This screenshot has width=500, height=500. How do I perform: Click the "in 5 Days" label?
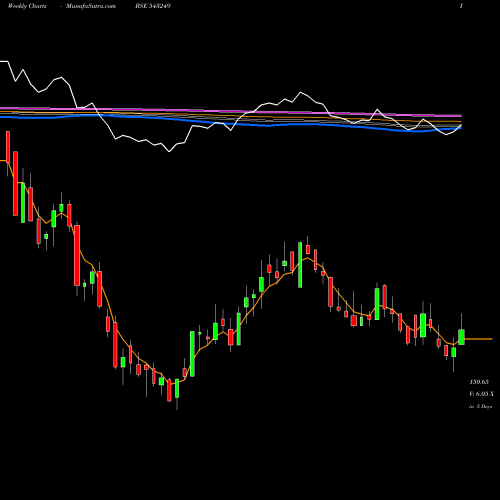click(x=480, y=406)
